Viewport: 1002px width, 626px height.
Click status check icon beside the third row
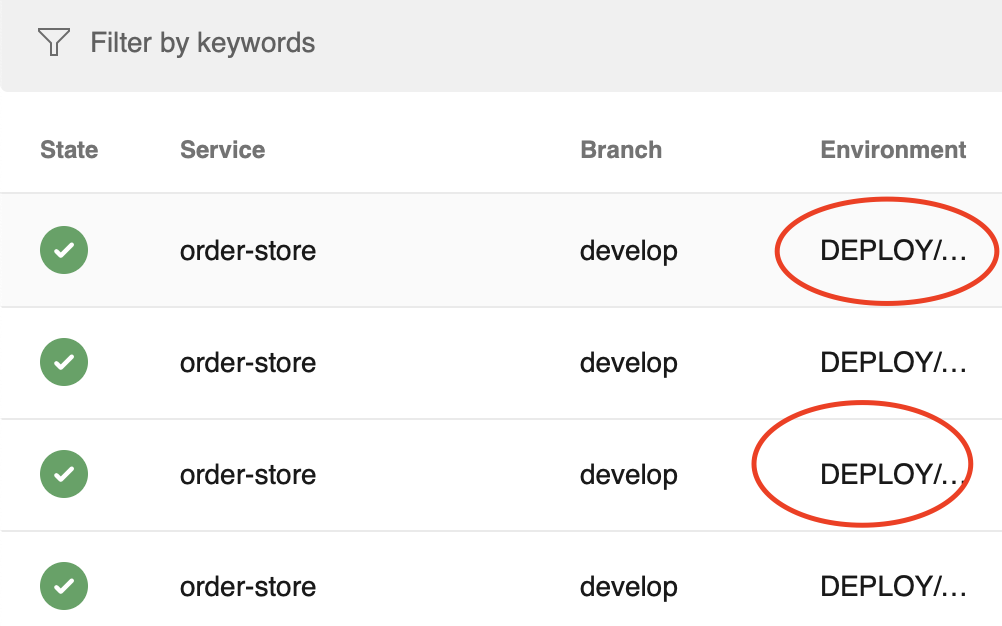[x=63, y=474]
